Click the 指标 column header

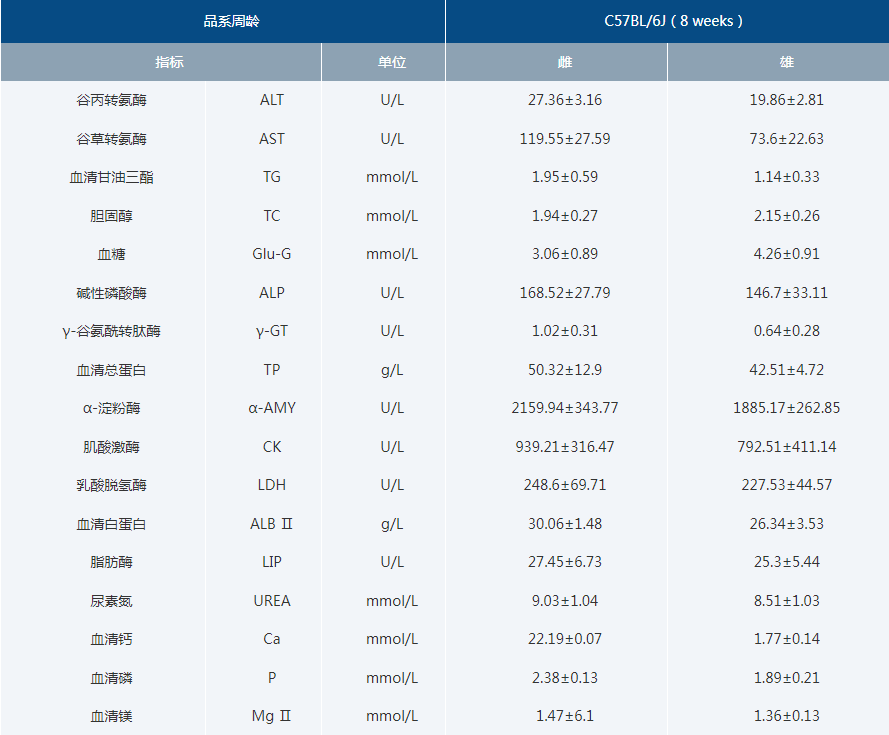[169, 62]
